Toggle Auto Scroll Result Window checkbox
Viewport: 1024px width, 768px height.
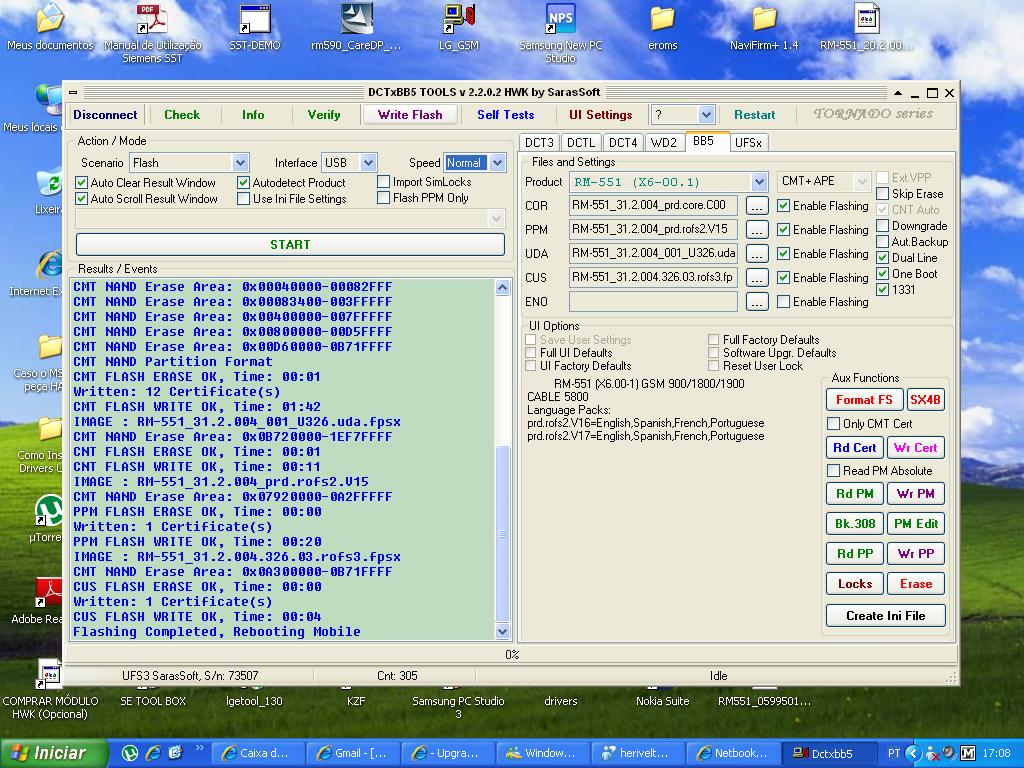click(x=82, y=199)
